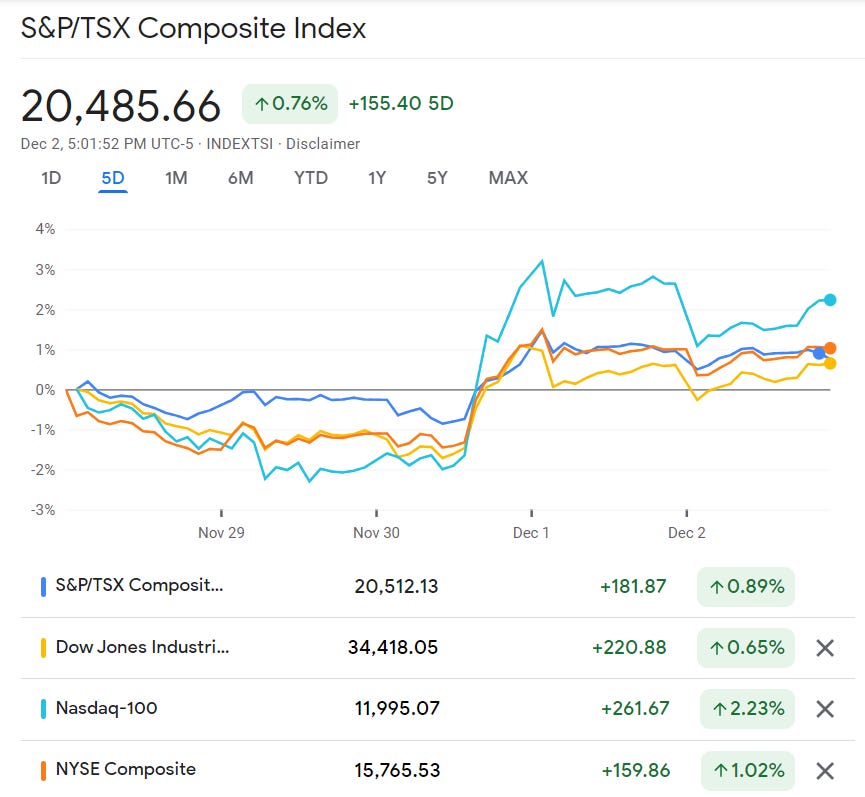
Task: Click the Dec 2, 5:01:52 PM timestamp
Action: tap(107, 144)
